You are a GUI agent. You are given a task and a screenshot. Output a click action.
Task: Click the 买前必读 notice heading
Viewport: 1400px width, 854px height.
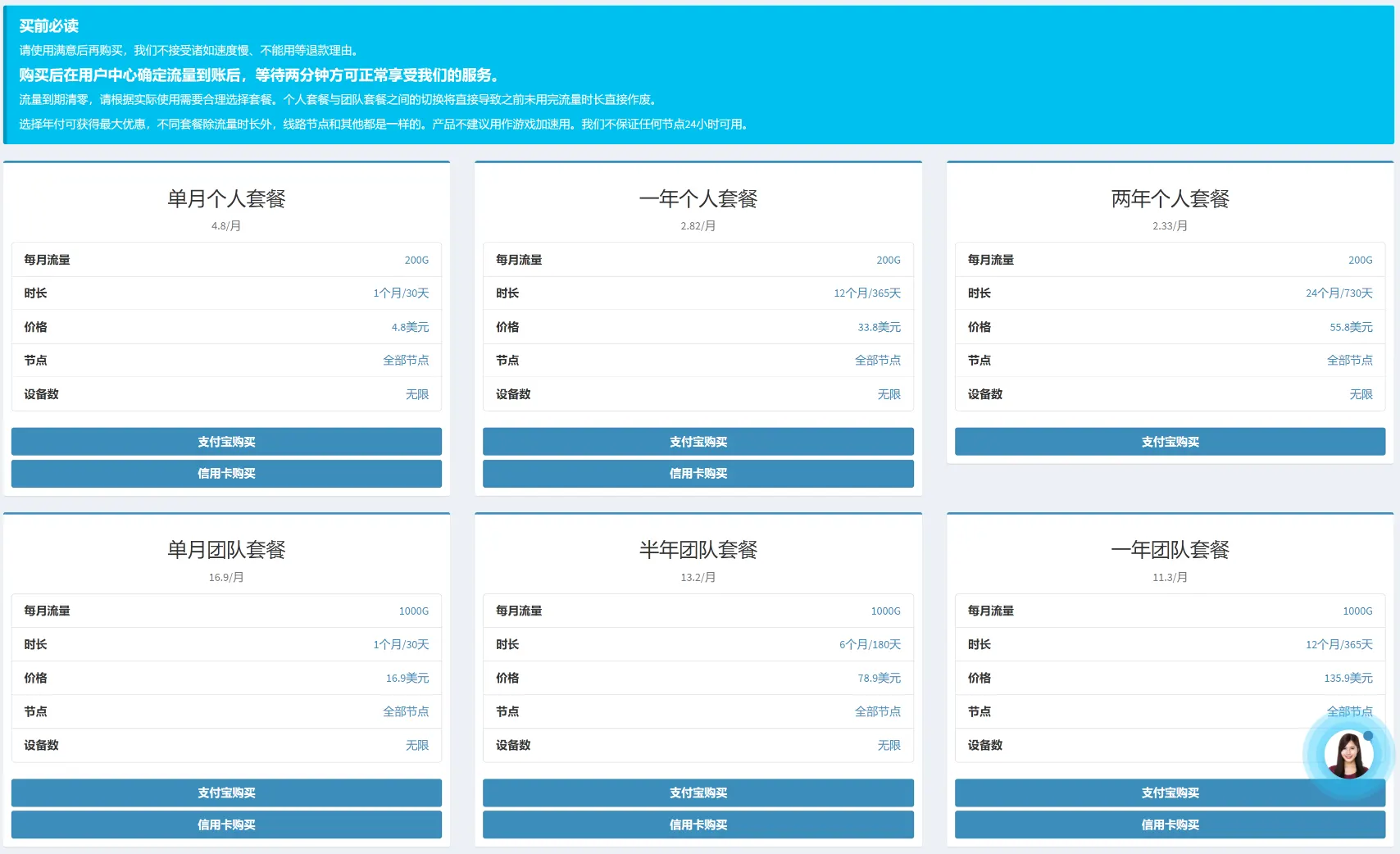(49, 26)
